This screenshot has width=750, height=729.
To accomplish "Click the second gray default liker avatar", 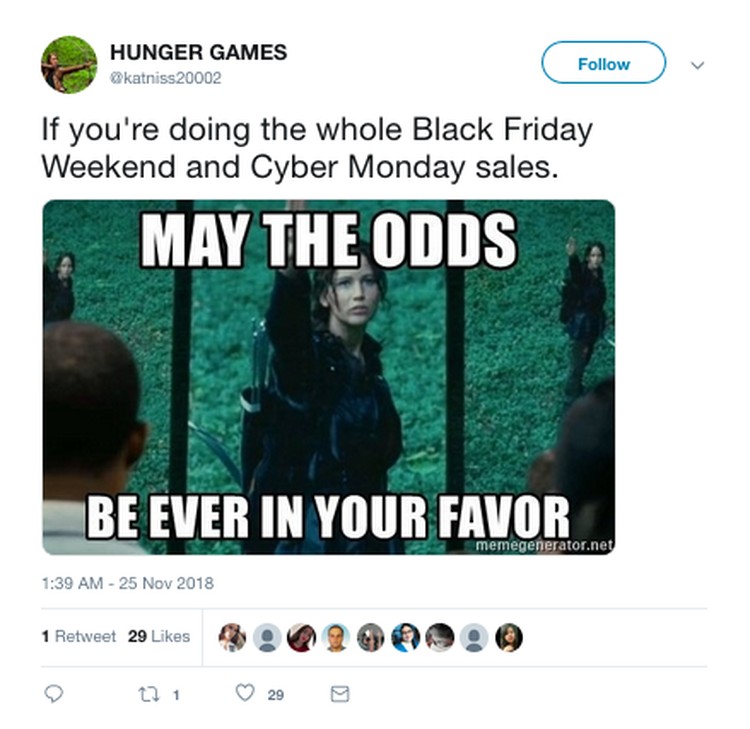I will [474, 638].
